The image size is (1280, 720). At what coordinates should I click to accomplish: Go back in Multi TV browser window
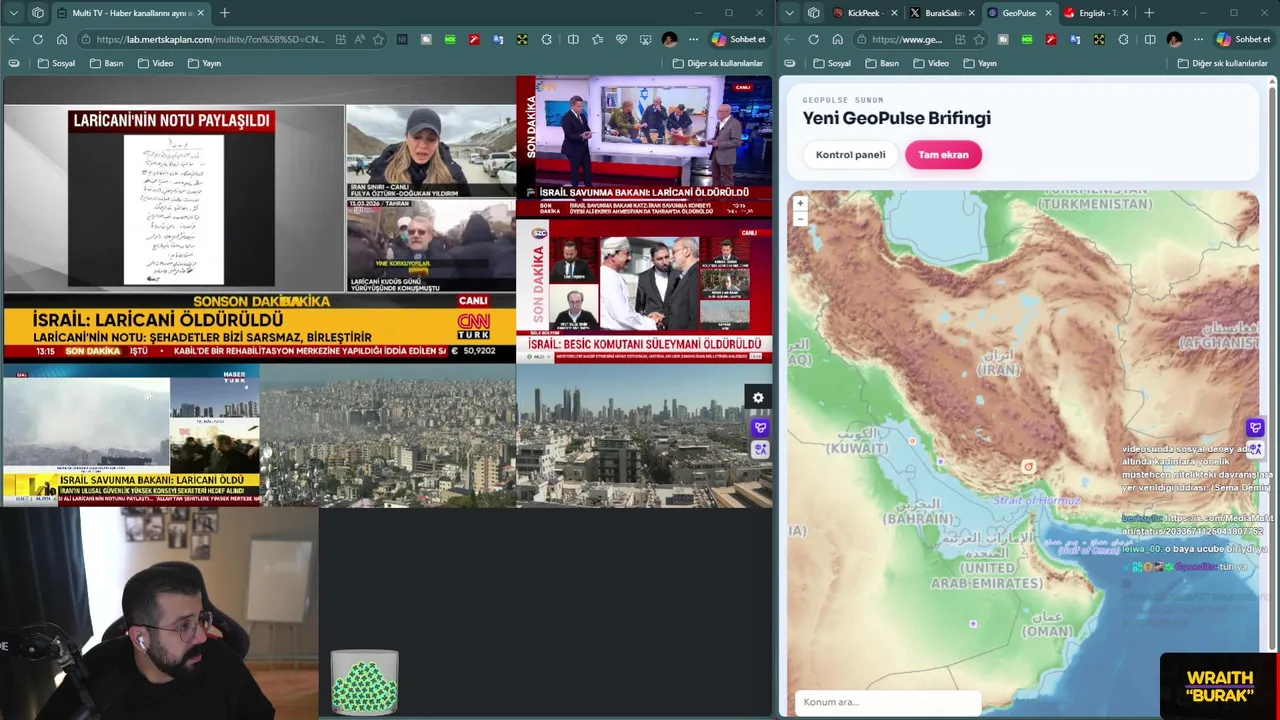tap(13, 39)
